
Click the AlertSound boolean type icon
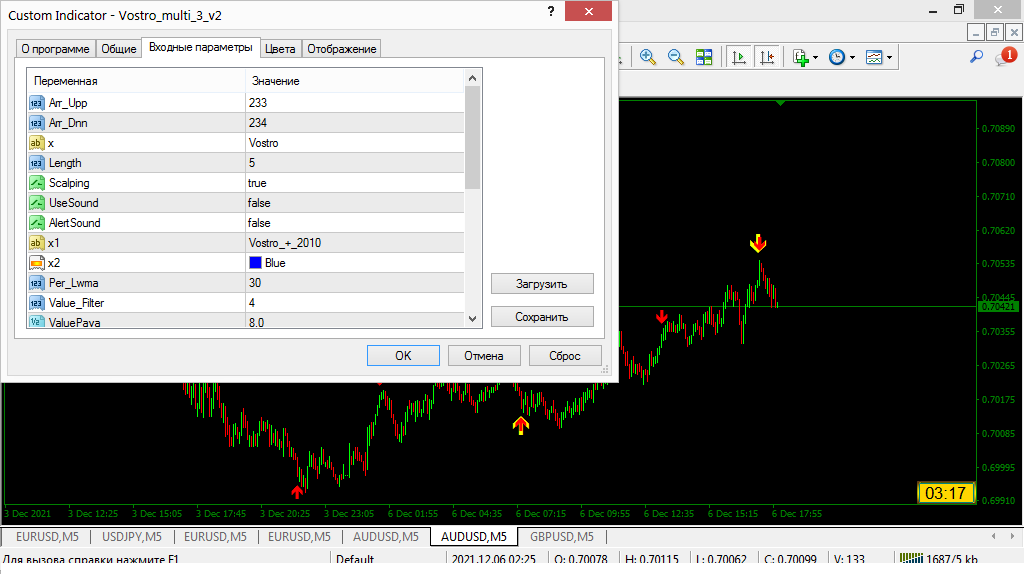click(37, 223)
